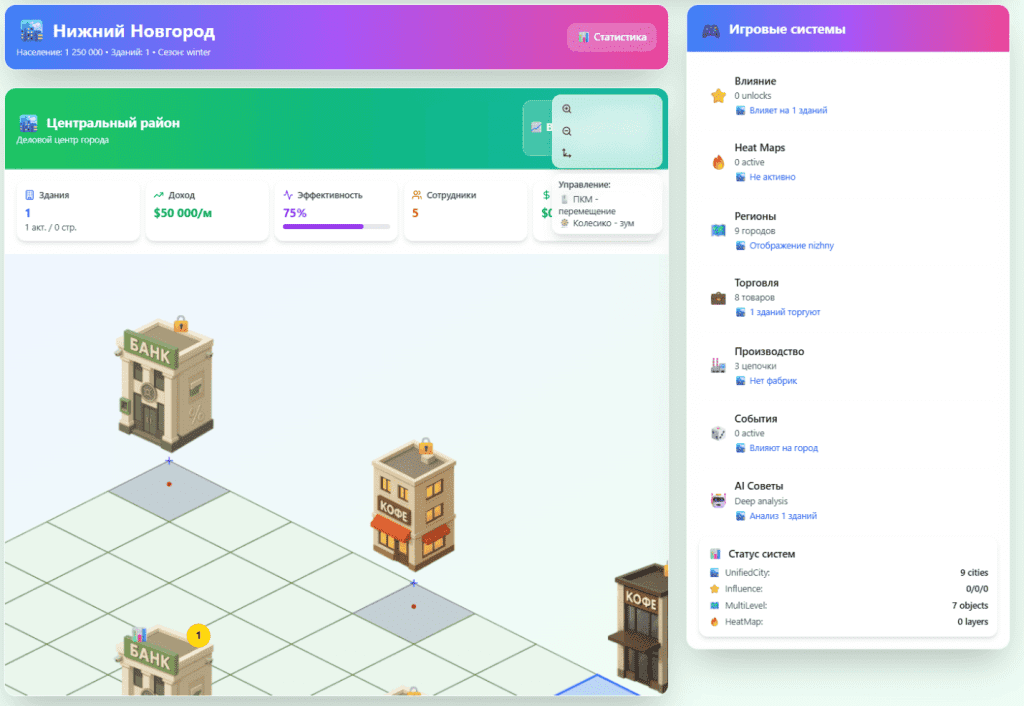1024x706 pixels.
Task: Click the zoom in magnifier icon
Action: pos(567,109)
